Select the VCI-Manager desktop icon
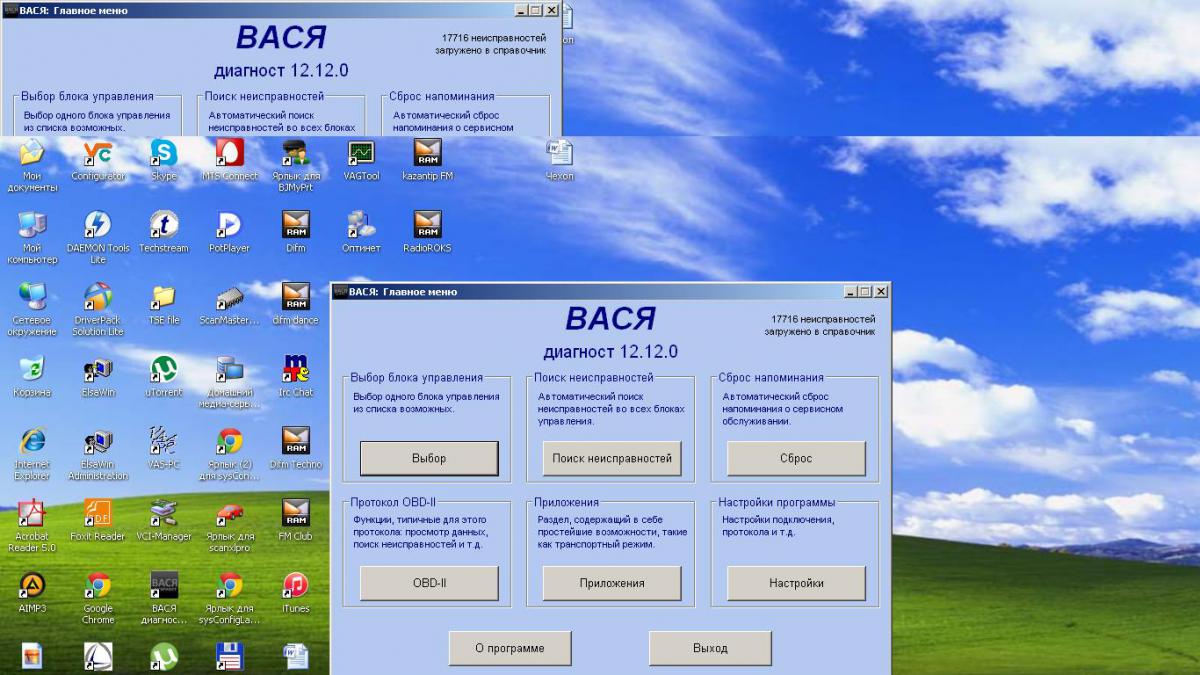The height and width of the screenshot is (675, 1200). [x=164, y=519]
